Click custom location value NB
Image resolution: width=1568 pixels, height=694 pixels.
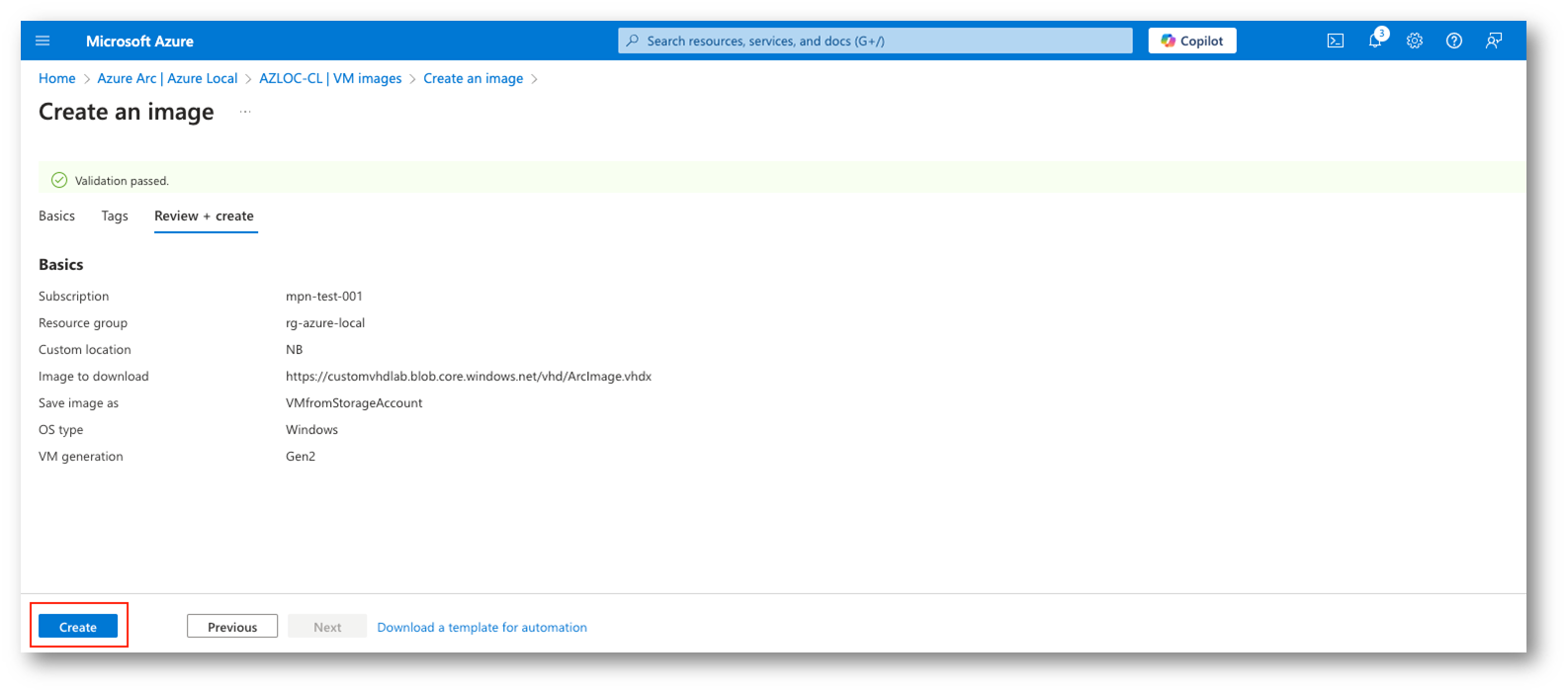tap(295, 349)
